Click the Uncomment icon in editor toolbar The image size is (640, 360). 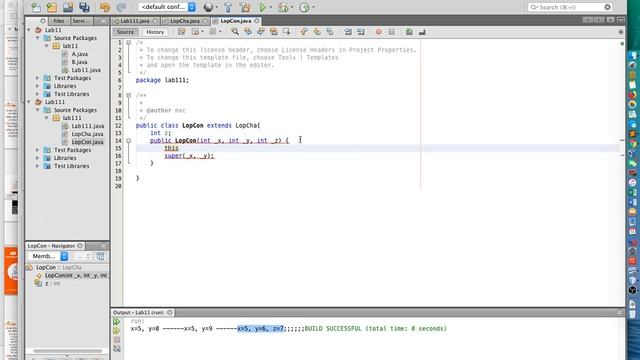pos(422,32)
